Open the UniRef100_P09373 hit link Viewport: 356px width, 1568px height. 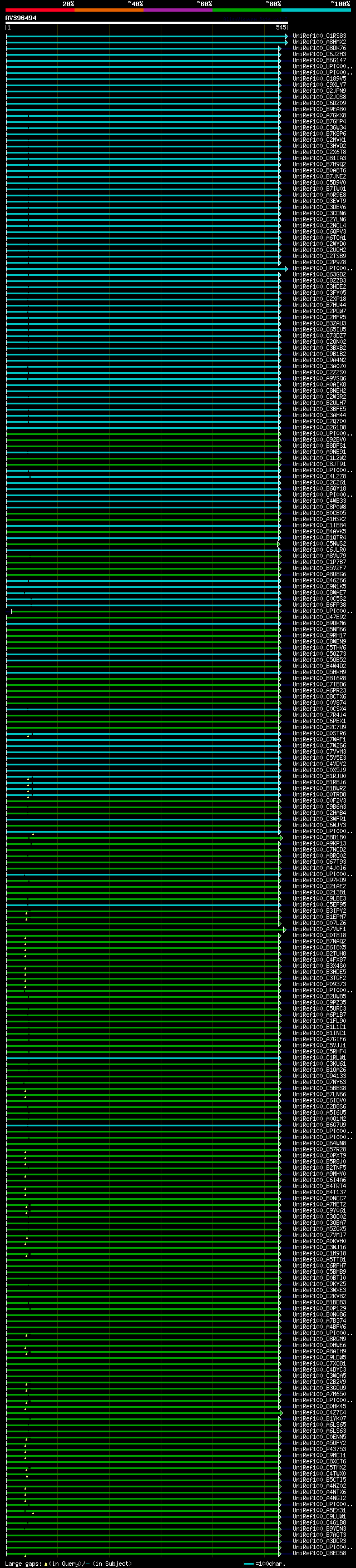[x=319, y=985]
